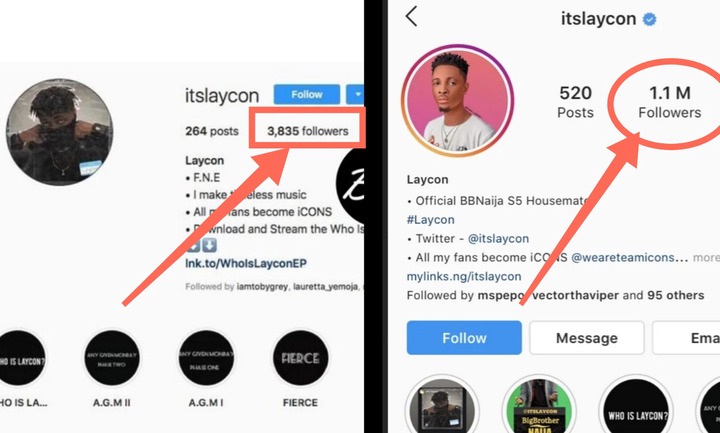Screen dimensions: 720x433
Task: Expand the blue dropdown beside Follow
Action: tap(355, 95)
